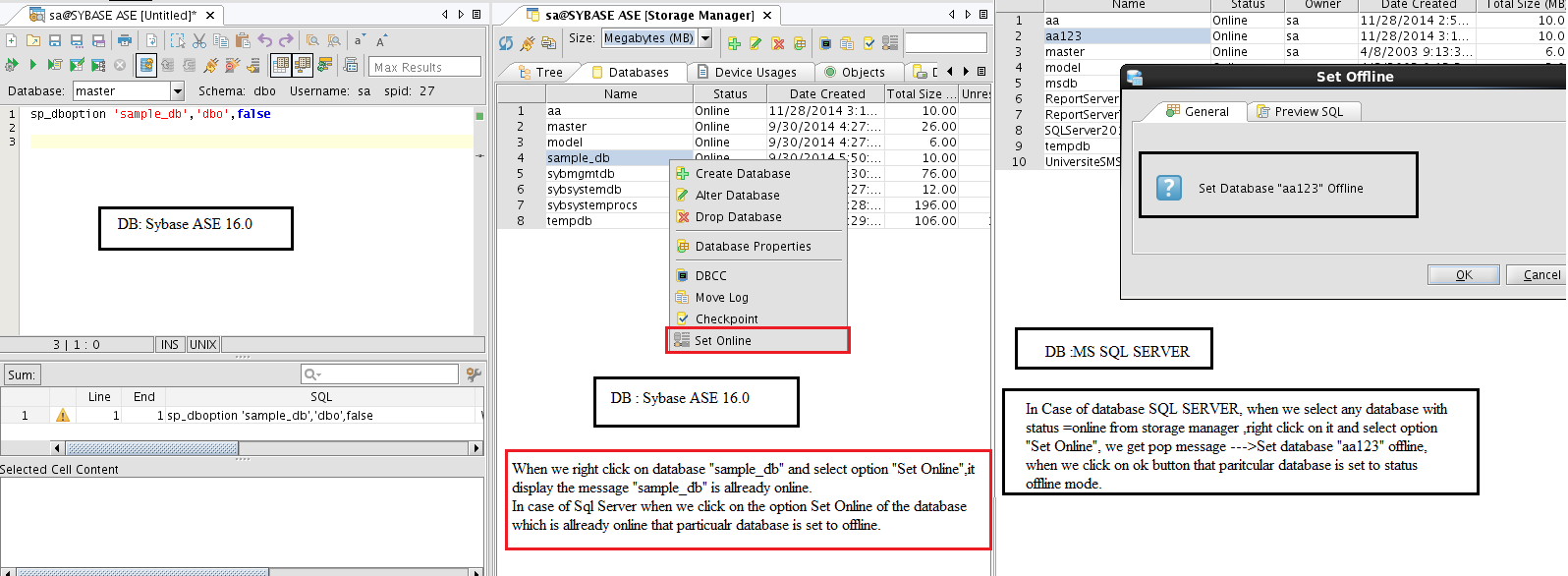Click the execute-with-gear icon

click(x=11, y=65)
